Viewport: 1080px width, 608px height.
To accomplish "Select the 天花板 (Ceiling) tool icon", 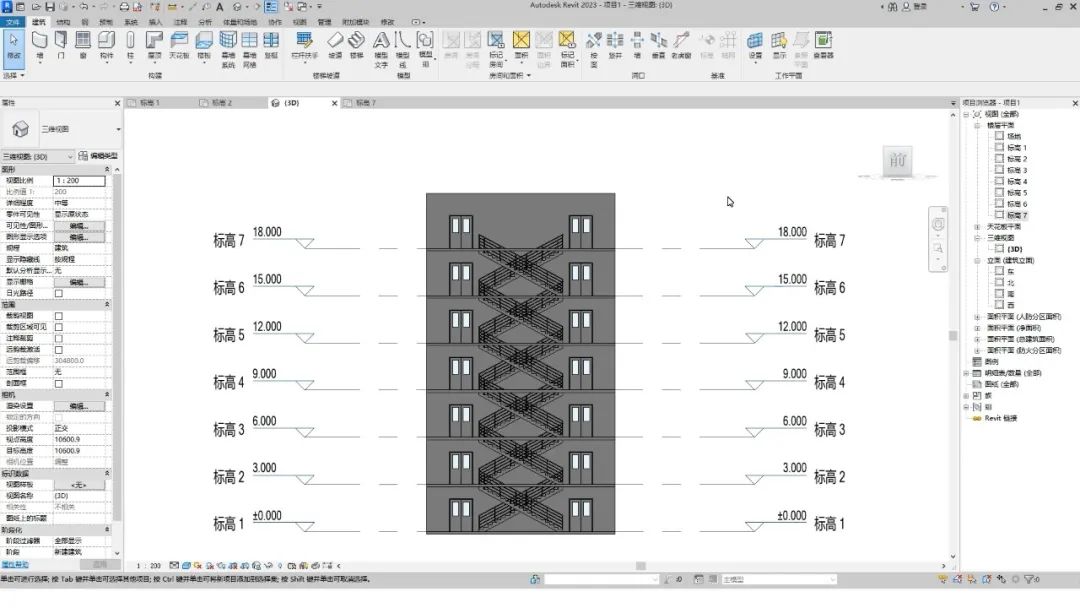I will [x=179, y=45].
